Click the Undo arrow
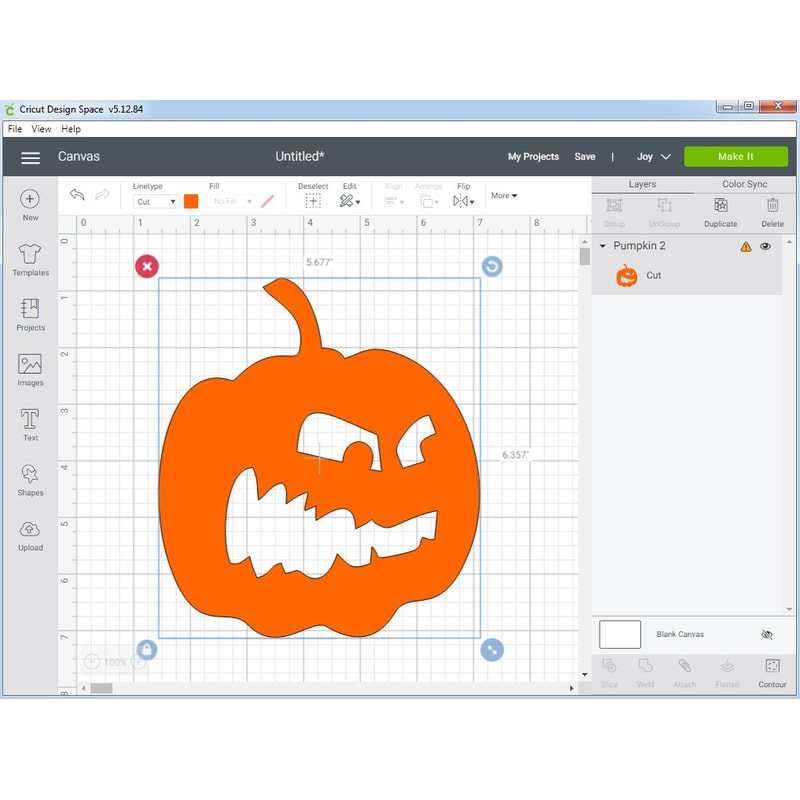 (77, 196)
